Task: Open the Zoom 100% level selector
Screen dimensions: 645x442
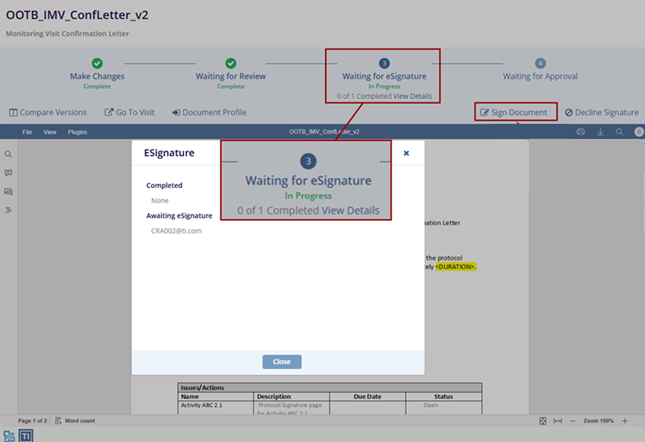Action: [599, 421]
